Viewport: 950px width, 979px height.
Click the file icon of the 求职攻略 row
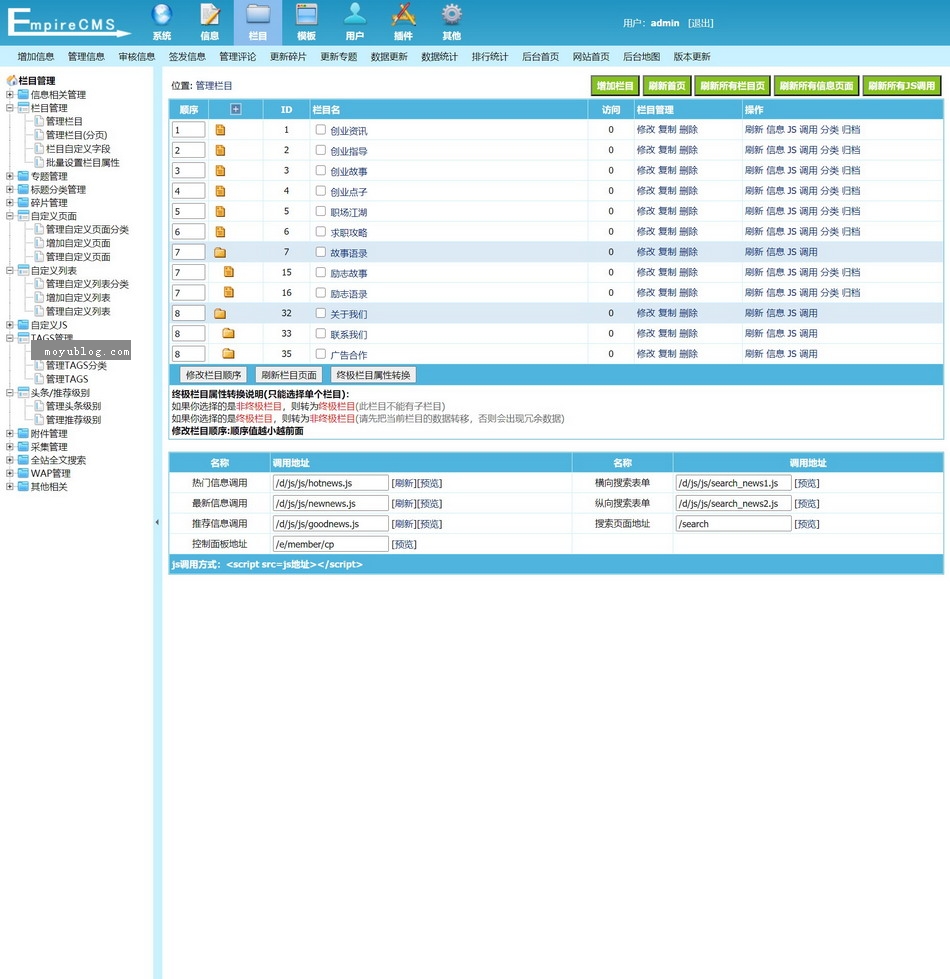click(x=220, y=232)
